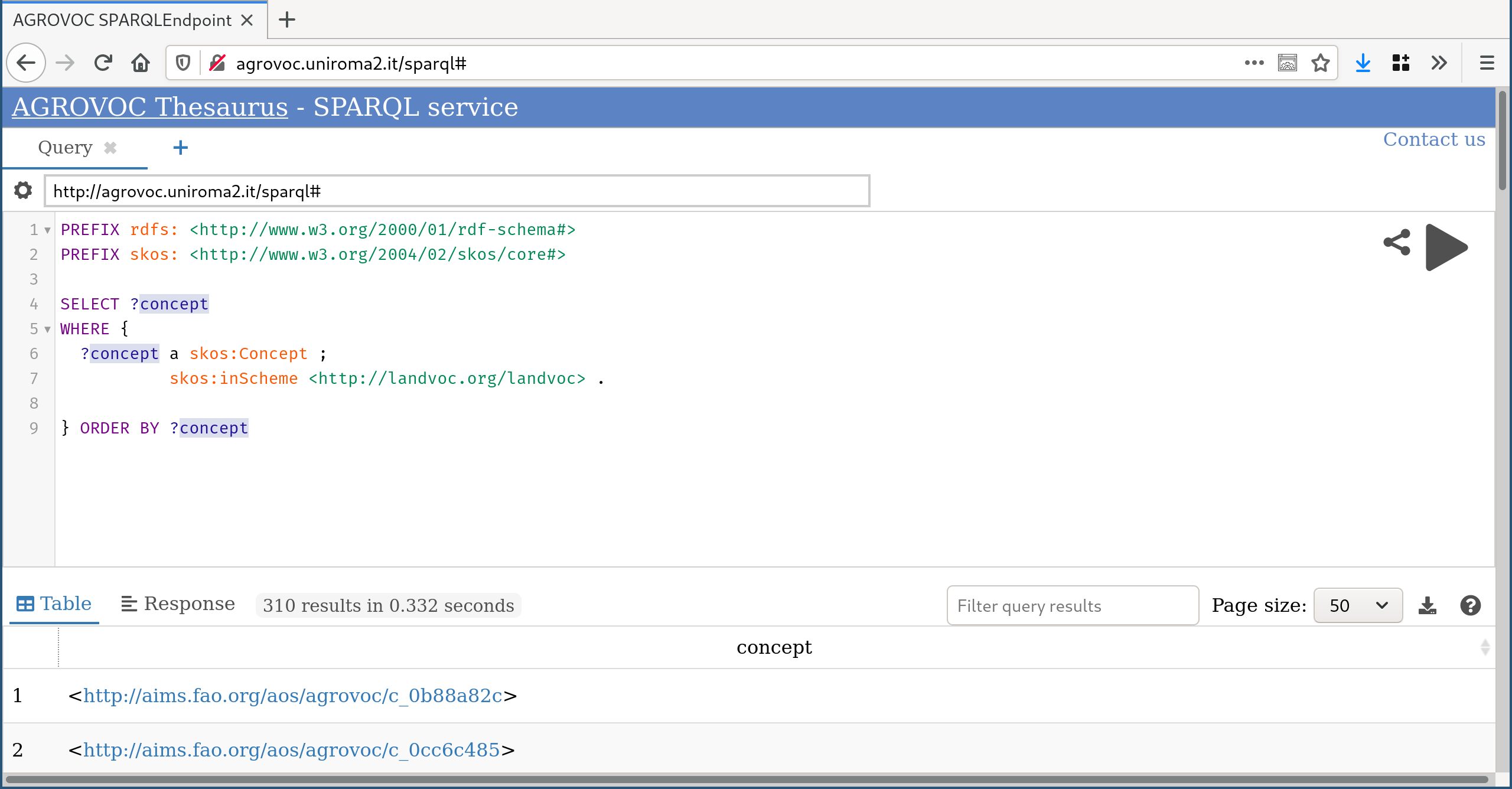The width and height of the screenshot is (1512, 789).
Task: Open browser downloads panel
Action: point(1363,63)
